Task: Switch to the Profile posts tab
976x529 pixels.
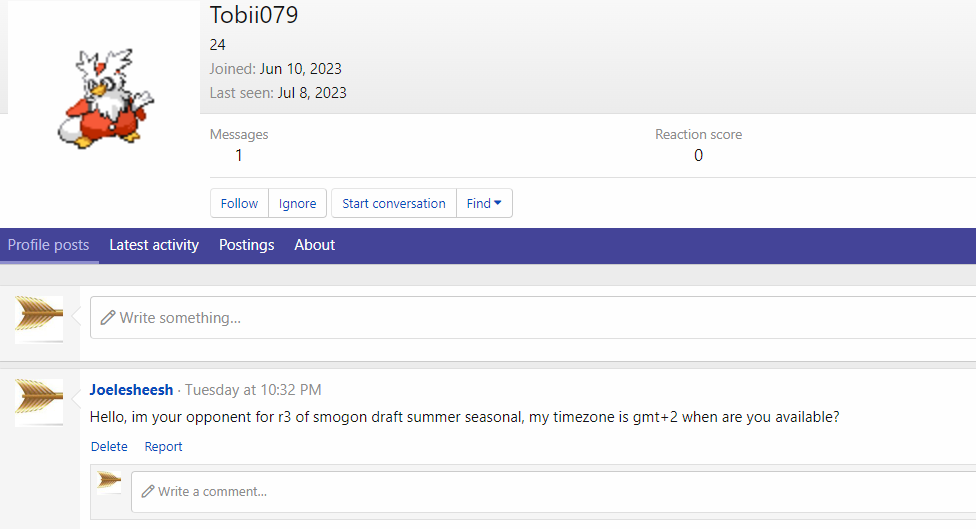Action: pos(49,245)
